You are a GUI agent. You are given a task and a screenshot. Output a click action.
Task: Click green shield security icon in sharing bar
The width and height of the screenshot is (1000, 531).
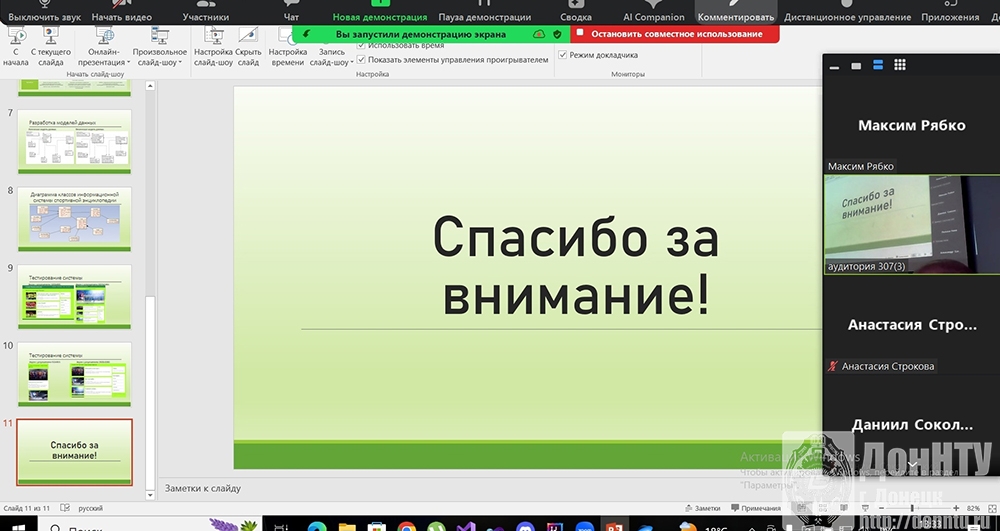tap(557, 34)
